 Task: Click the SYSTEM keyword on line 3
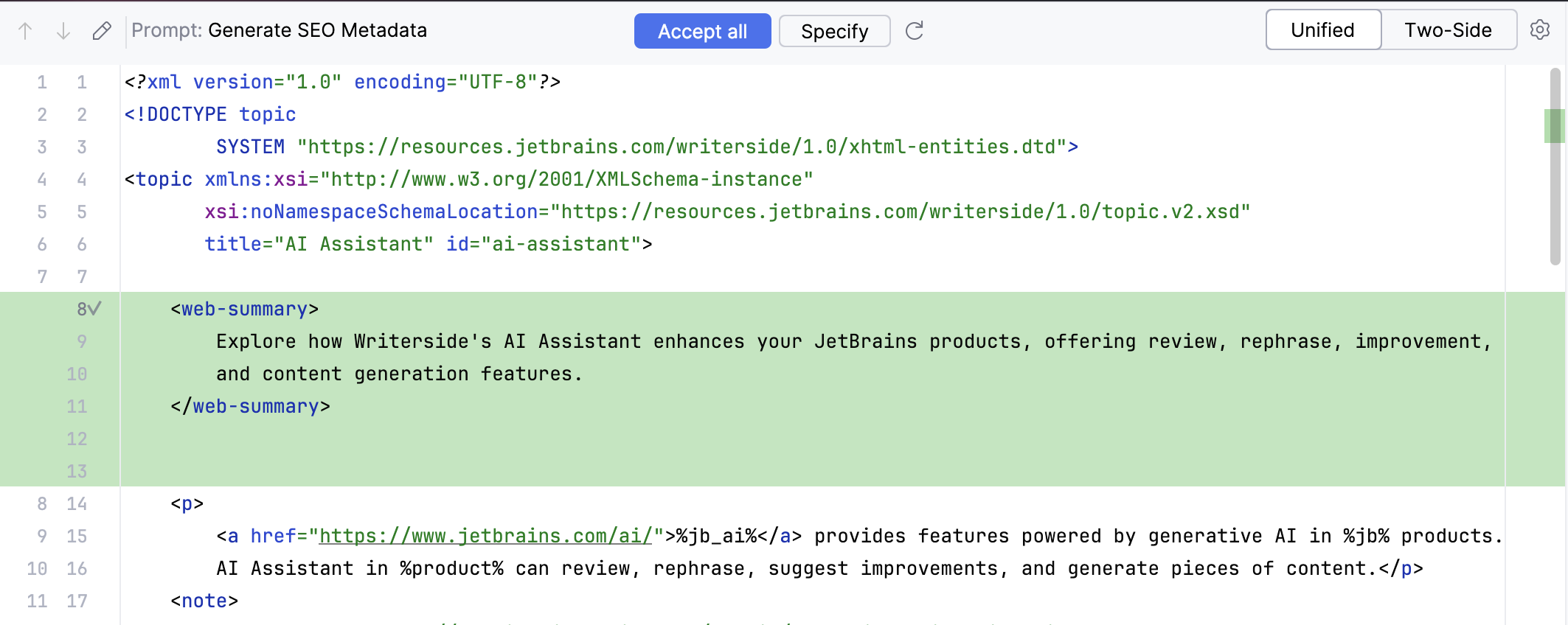pyautogui.click(x=251, y=147)
